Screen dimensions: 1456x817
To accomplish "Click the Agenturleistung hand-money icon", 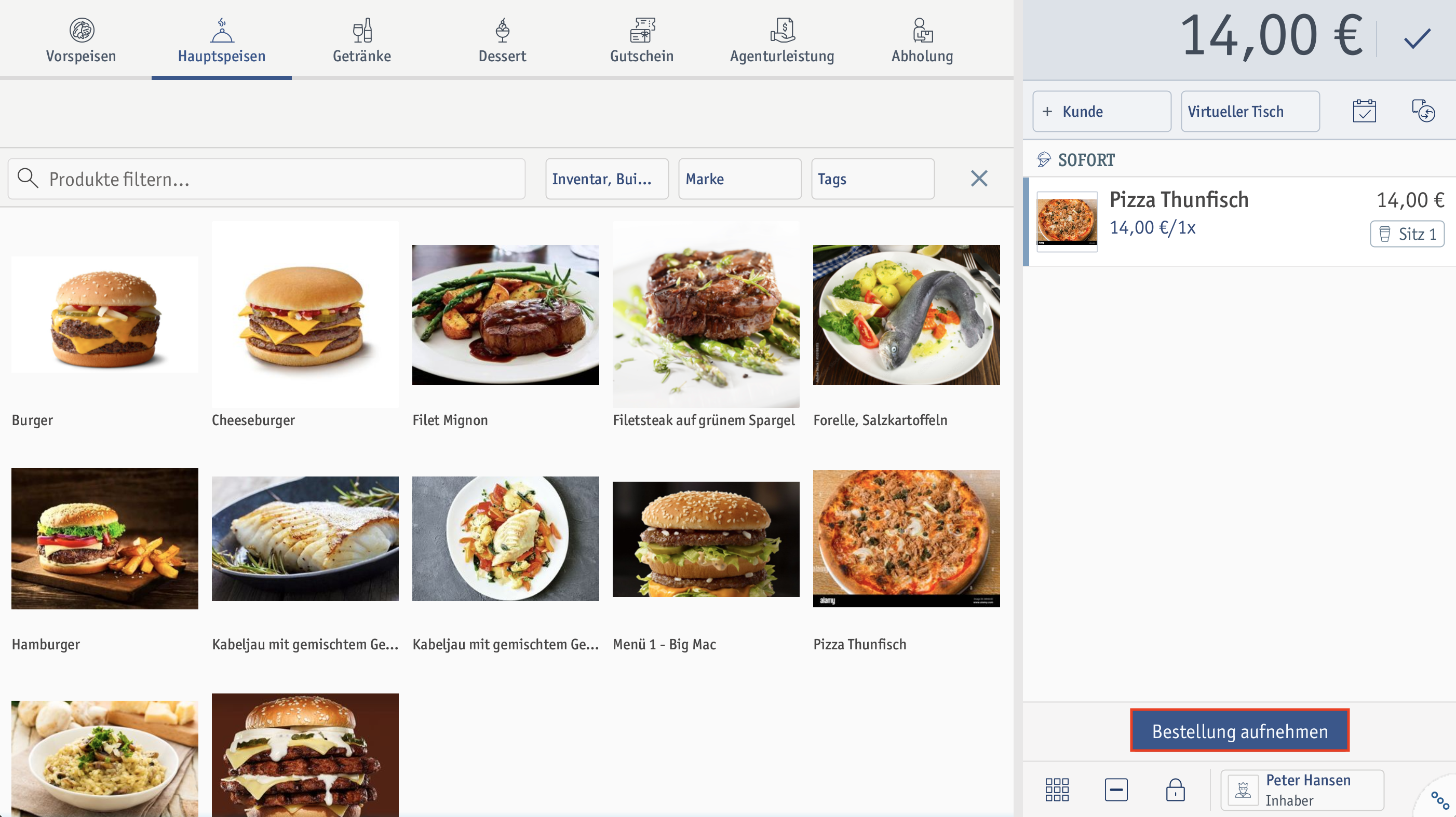I will coord(783,30).
